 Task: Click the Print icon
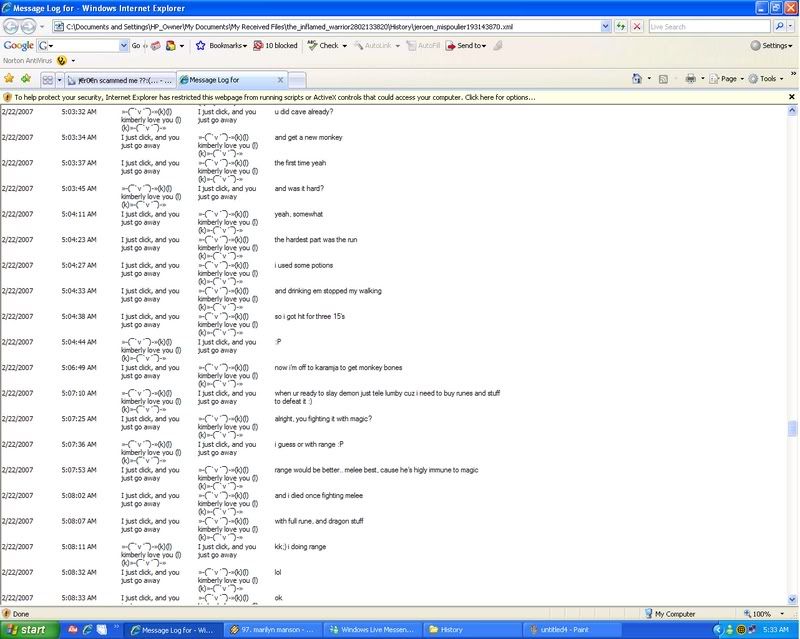point(690,79)
